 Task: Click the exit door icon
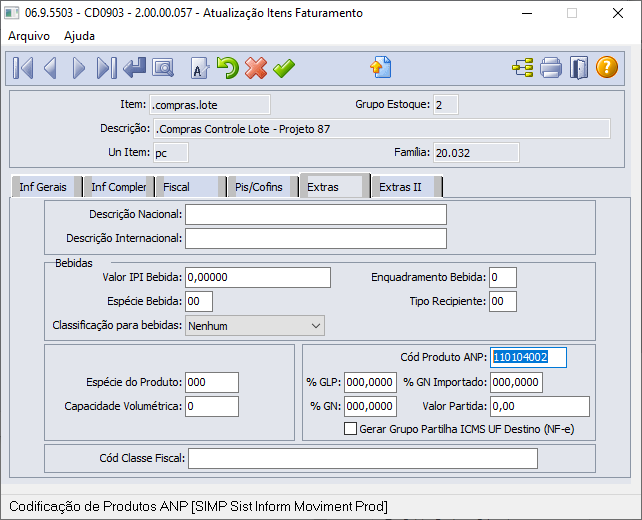579,68
